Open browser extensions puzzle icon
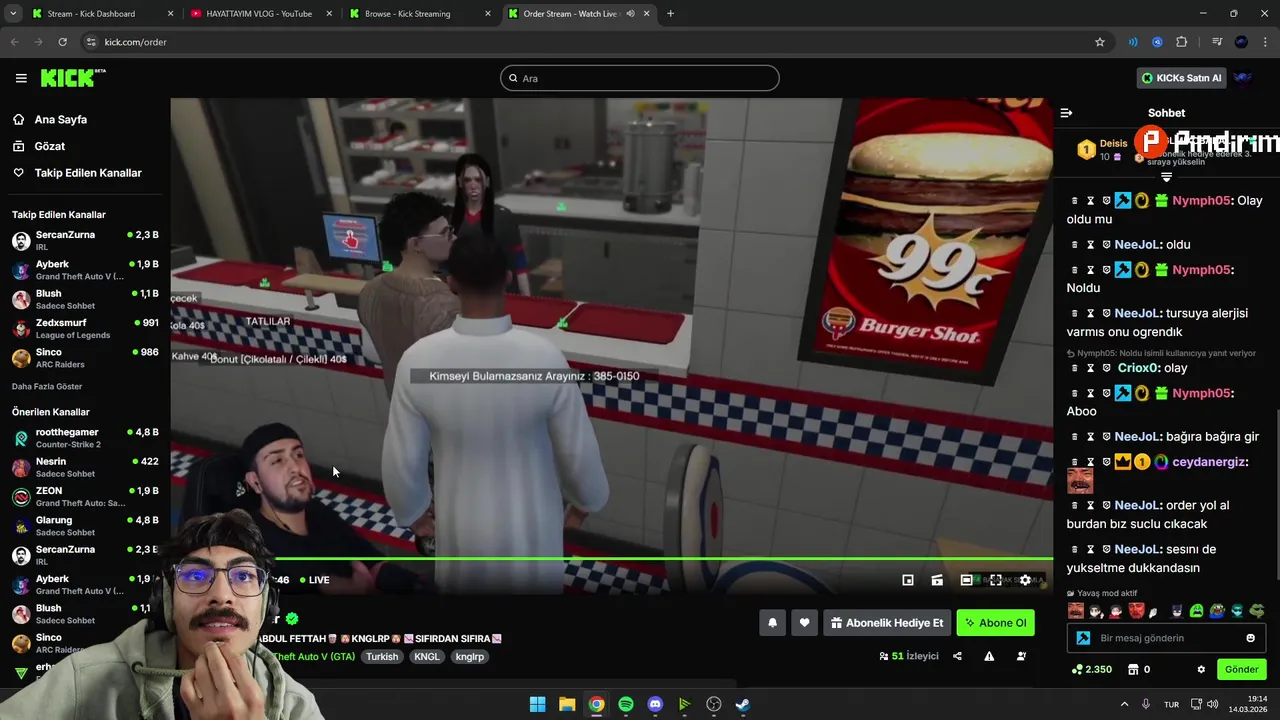The image size is (1280, 720). [x=1182, y=42]
